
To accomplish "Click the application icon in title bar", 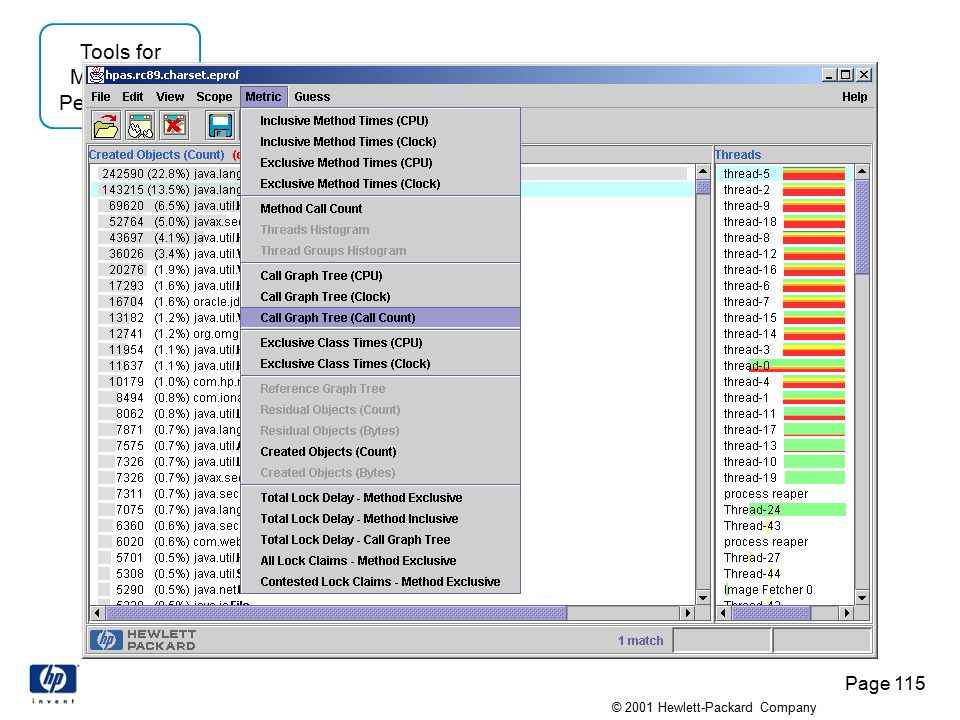I will [x=96, y=75].
